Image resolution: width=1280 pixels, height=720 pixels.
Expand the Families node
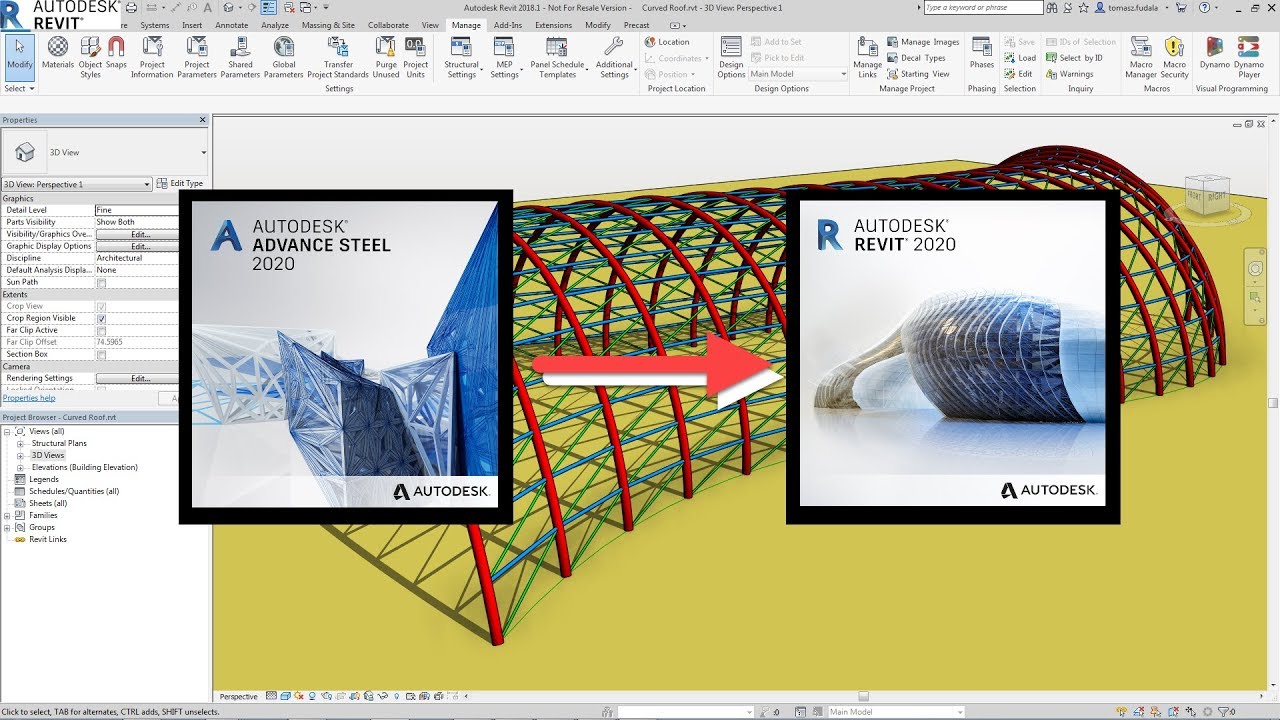tap(7, 515)
